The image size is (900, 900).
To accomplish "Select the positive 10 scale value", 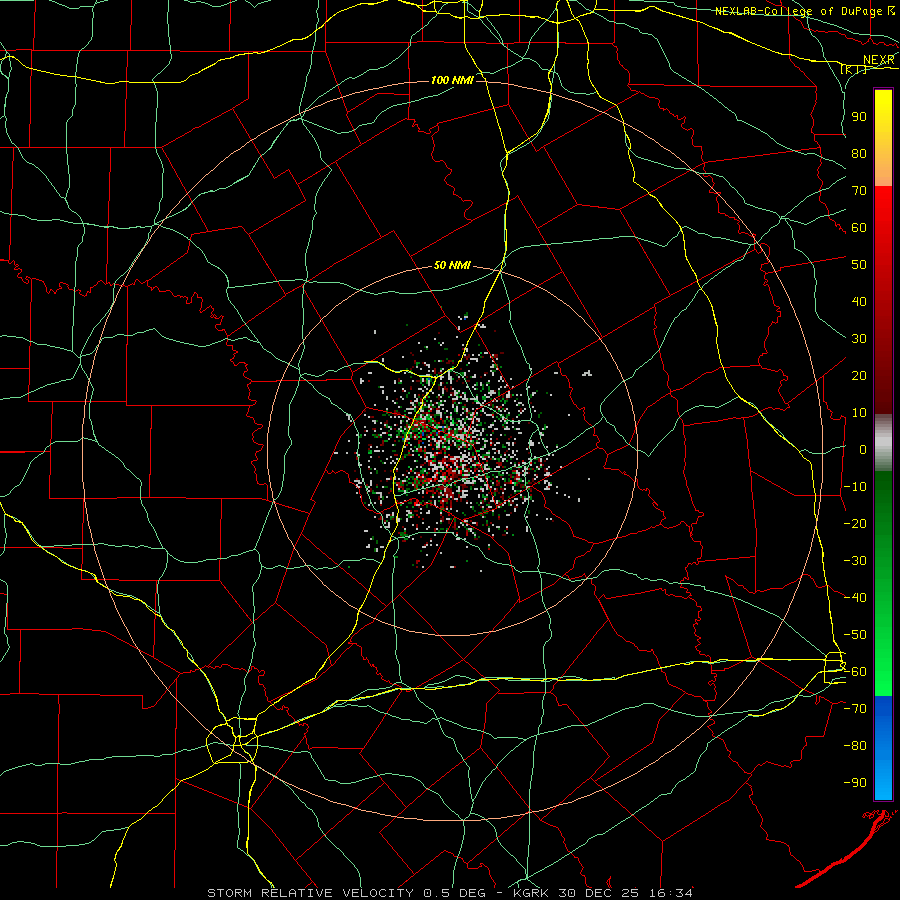I will coord(859,413).
